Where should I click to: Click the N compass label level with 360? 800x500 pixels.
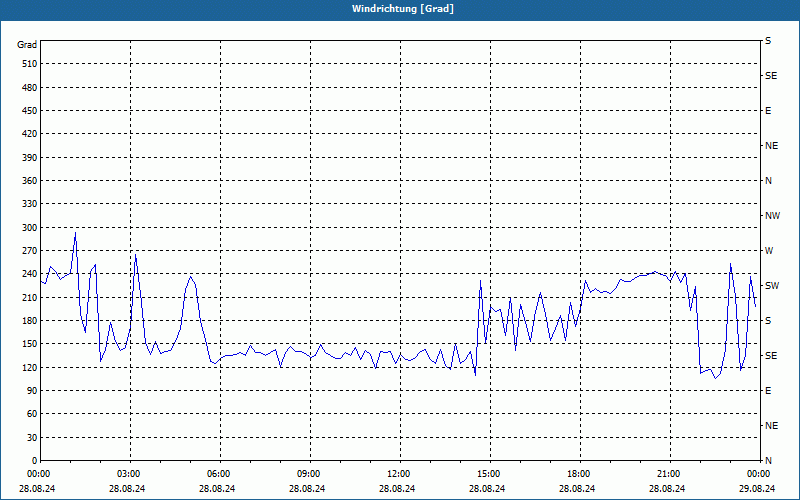pyautogui.click(x=769, y=181)
